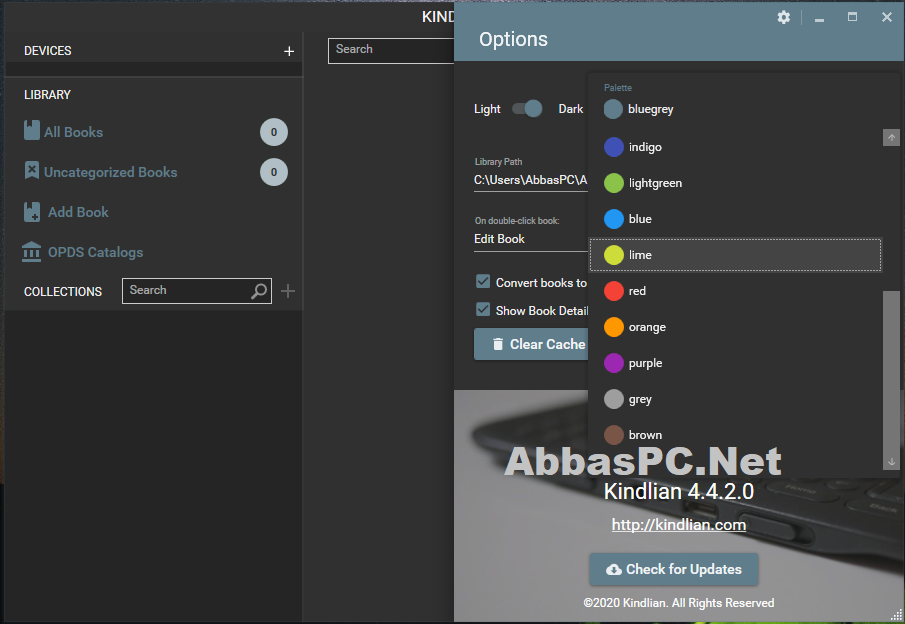905x624 pixels.
Task: Click the All Books count badge
Action: [274, 132]
